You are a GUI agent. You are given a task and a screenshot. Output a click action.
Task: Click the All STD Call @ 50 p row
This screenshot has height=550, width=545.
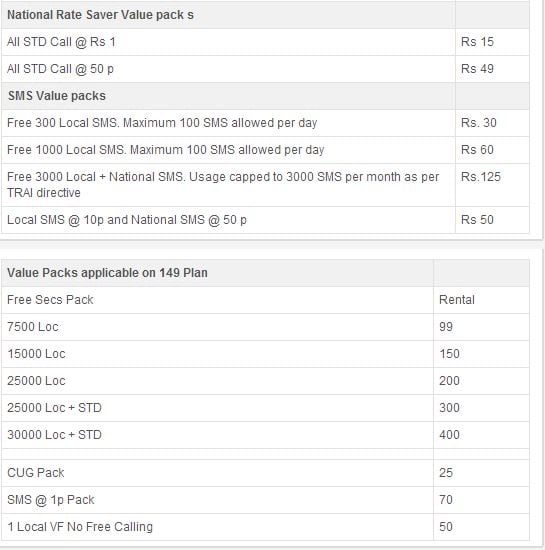(265, 69)
